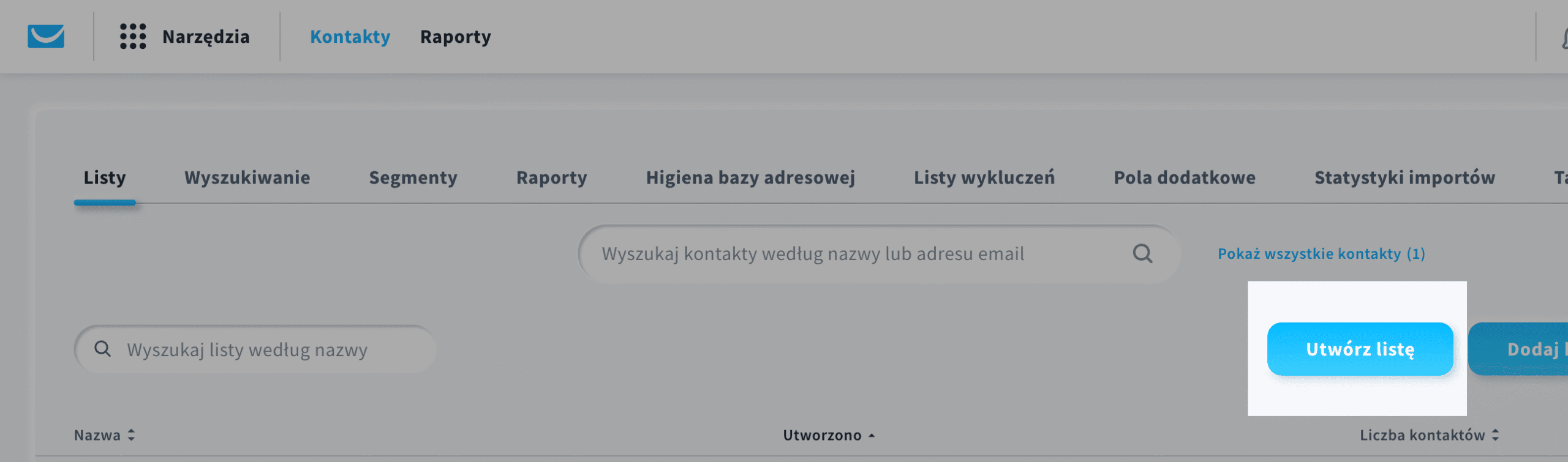
Task: Switch to the Wyszukiwanie tab
Action: coord(247,177)
